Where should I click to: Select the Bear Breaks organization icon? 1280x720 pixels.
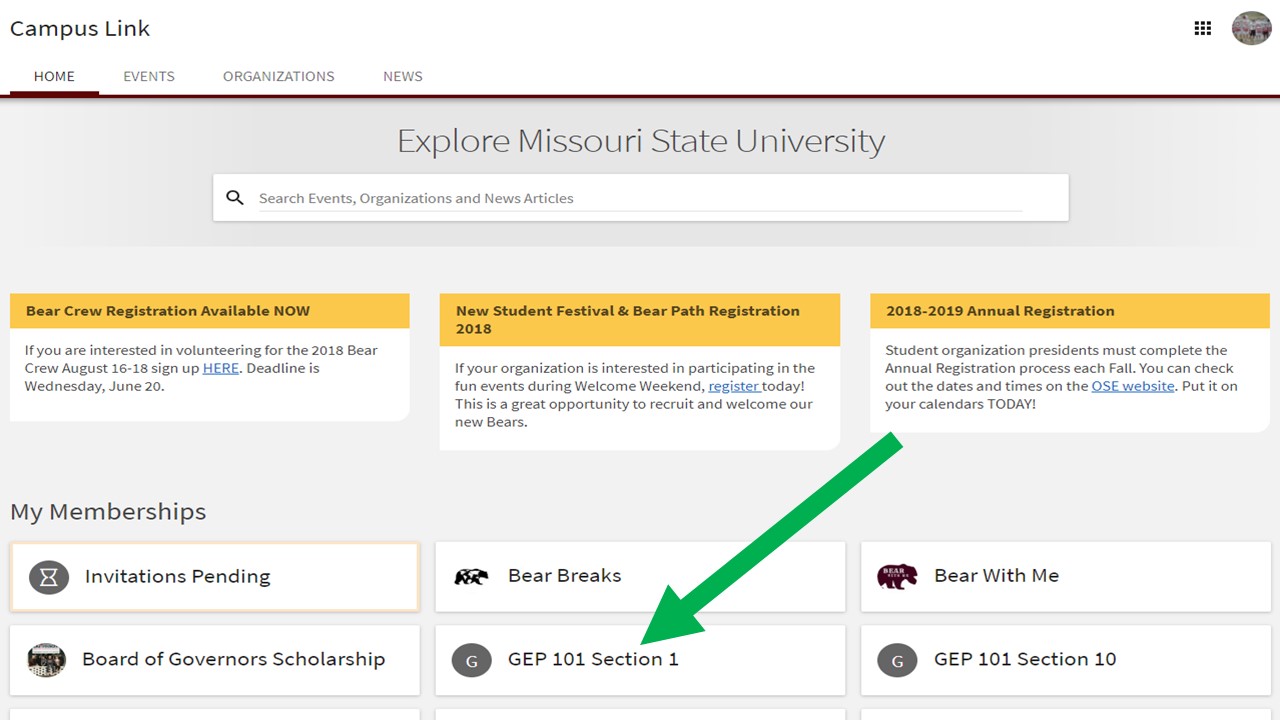(x=471, y=576)
